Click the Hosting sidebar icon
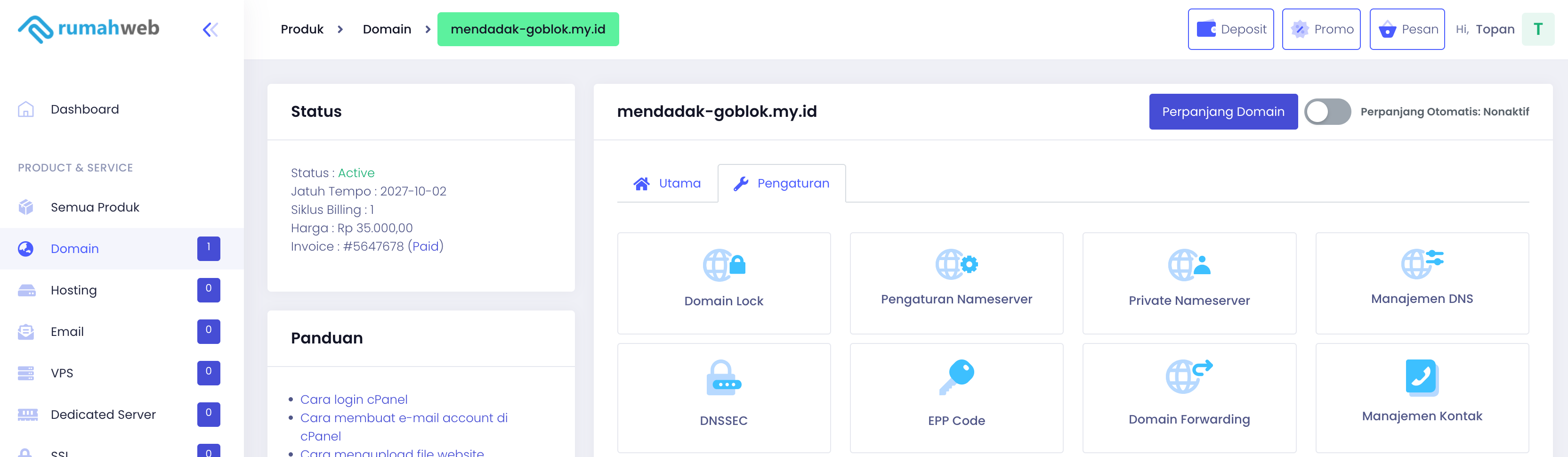This screenshot has width=1568, height=457. (x=26, y=290)
